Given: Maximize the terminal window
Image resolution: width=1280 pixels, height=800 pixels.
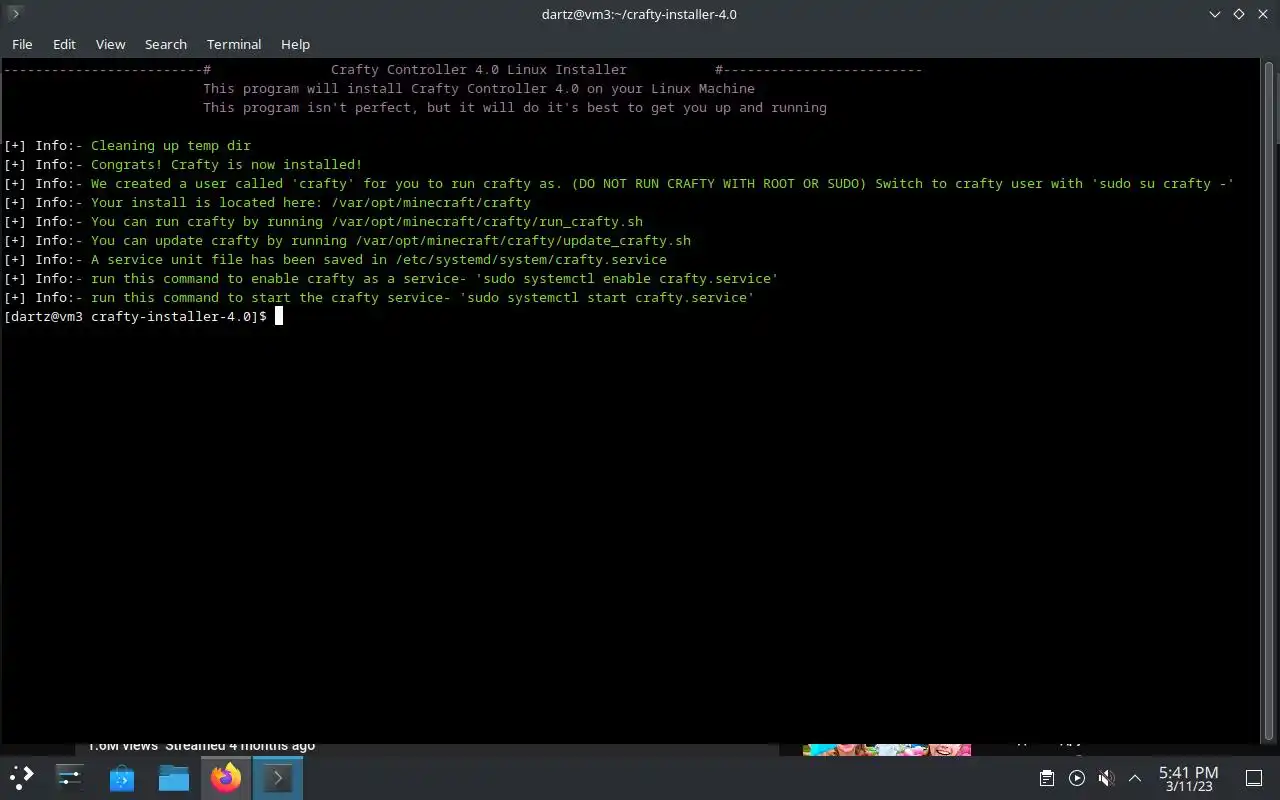Looking at the screenshot, I should pyautogui.click(x=1238, y=14).
